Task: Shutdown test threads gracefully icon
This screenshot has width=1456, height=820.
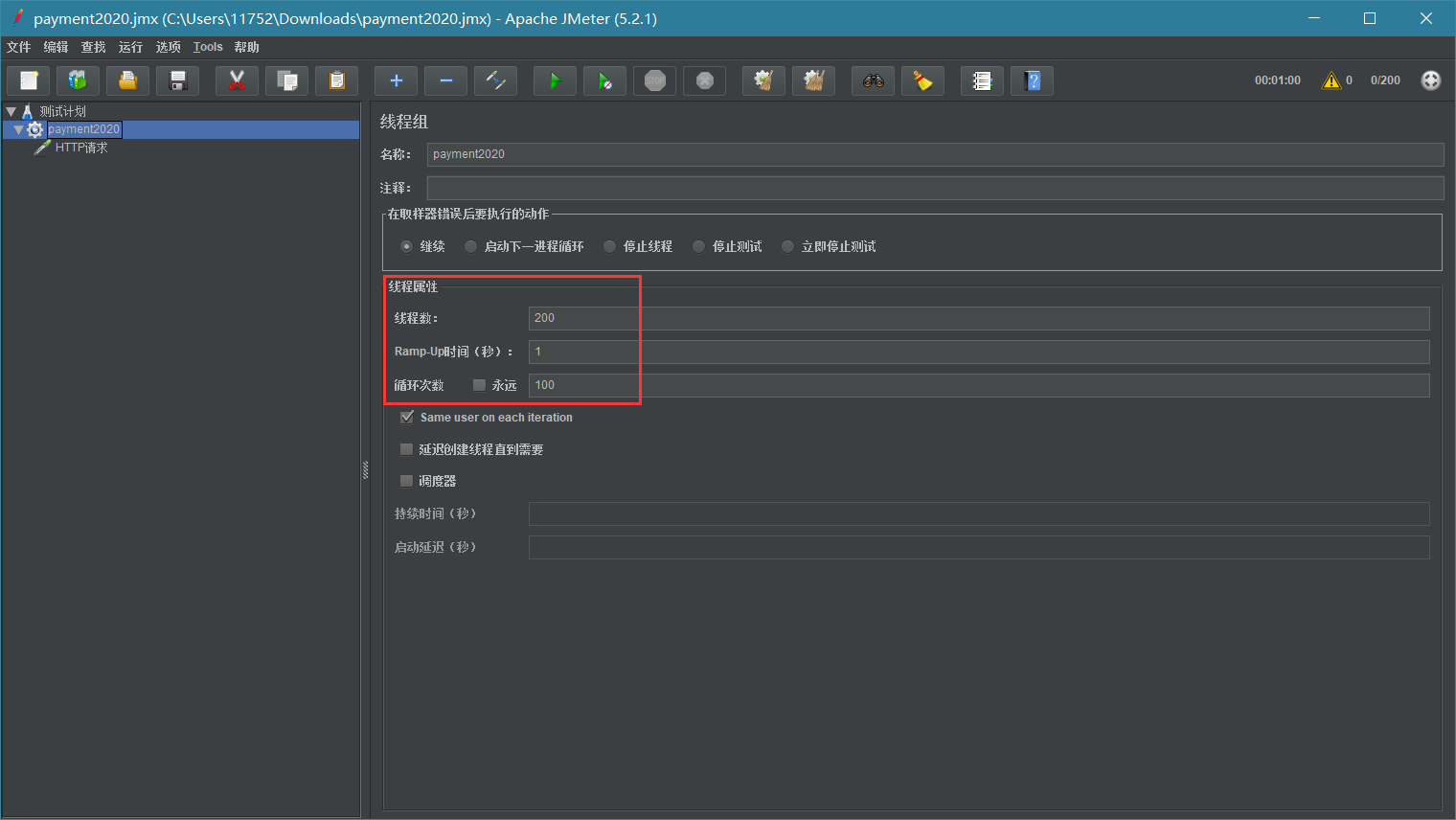Action: pos(705,80)
